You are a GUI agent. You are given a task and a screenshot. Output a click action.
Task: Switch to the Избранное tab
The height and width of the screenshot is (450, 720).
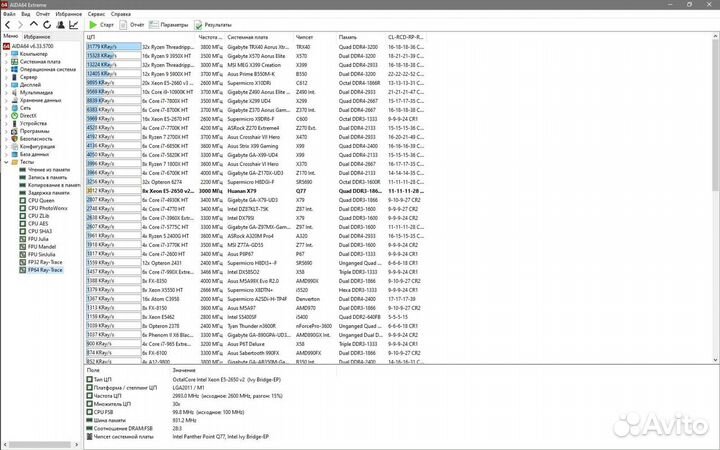coord(38,35)
